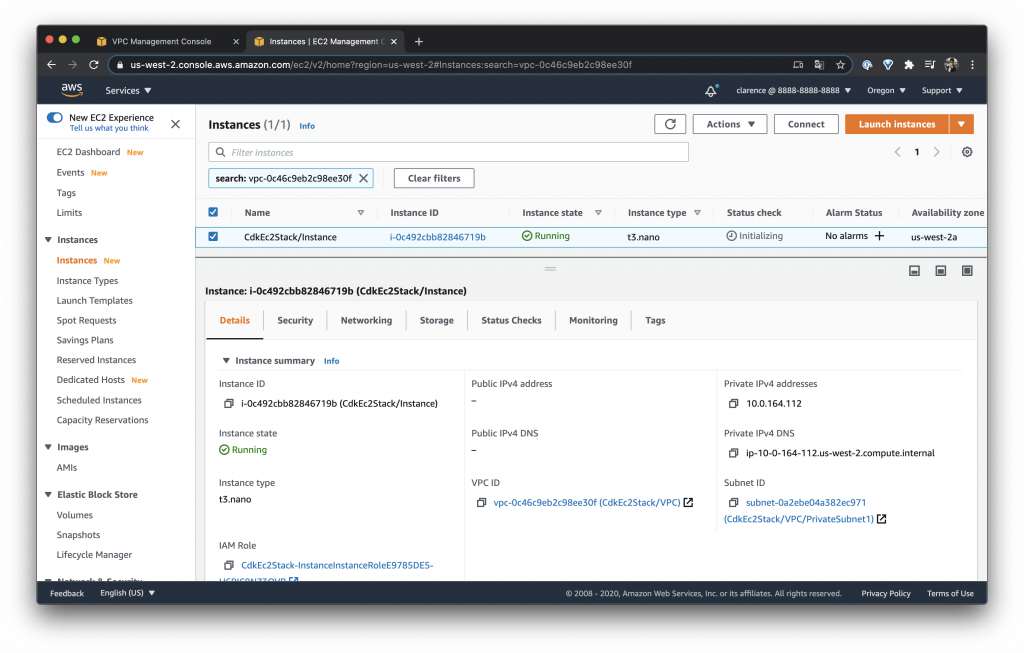Remove the vpc search filter chip

coord(364,178)
